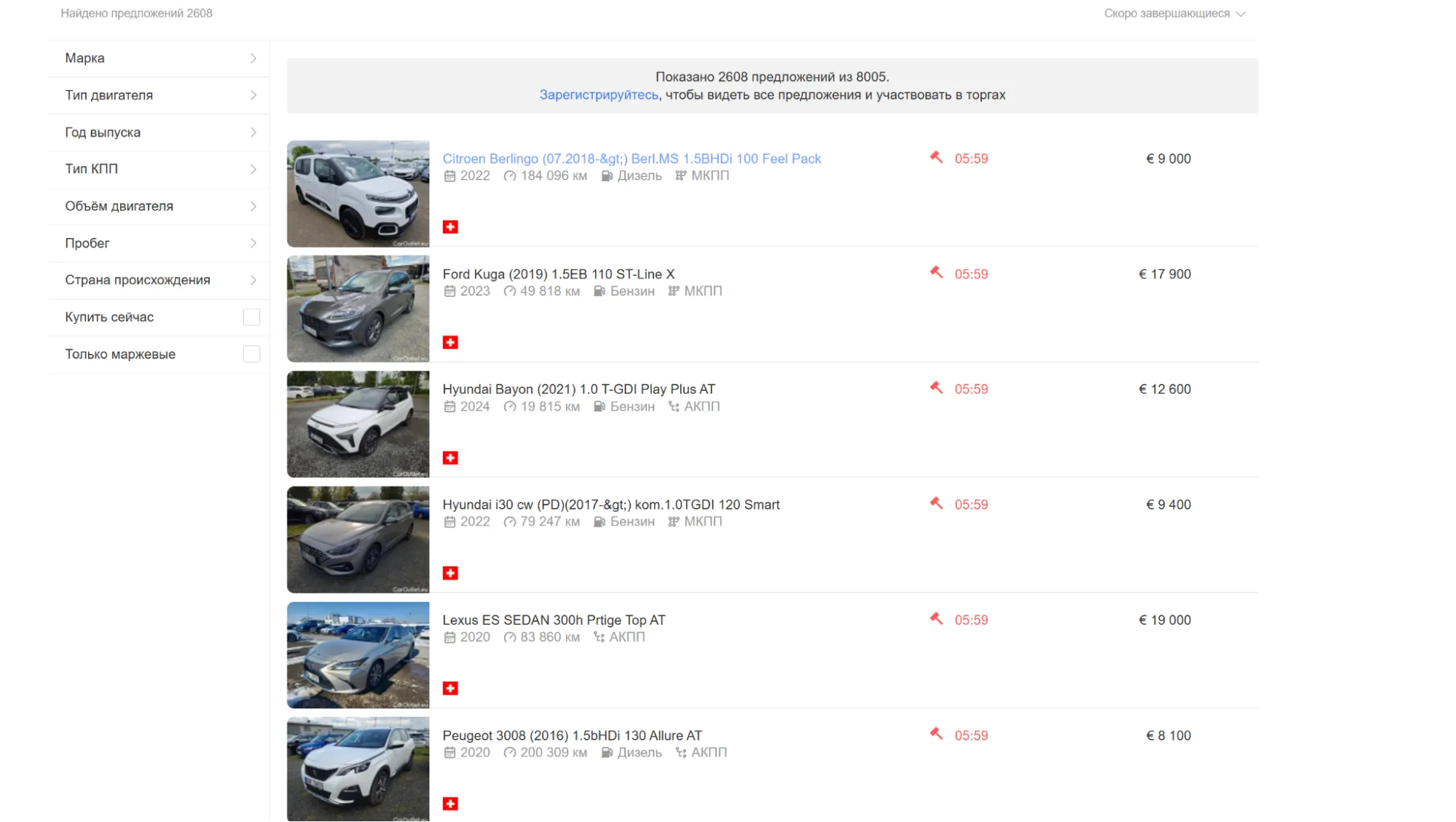
Task: Enable the Только маржевые checkbox
Action: click(251, 354)
